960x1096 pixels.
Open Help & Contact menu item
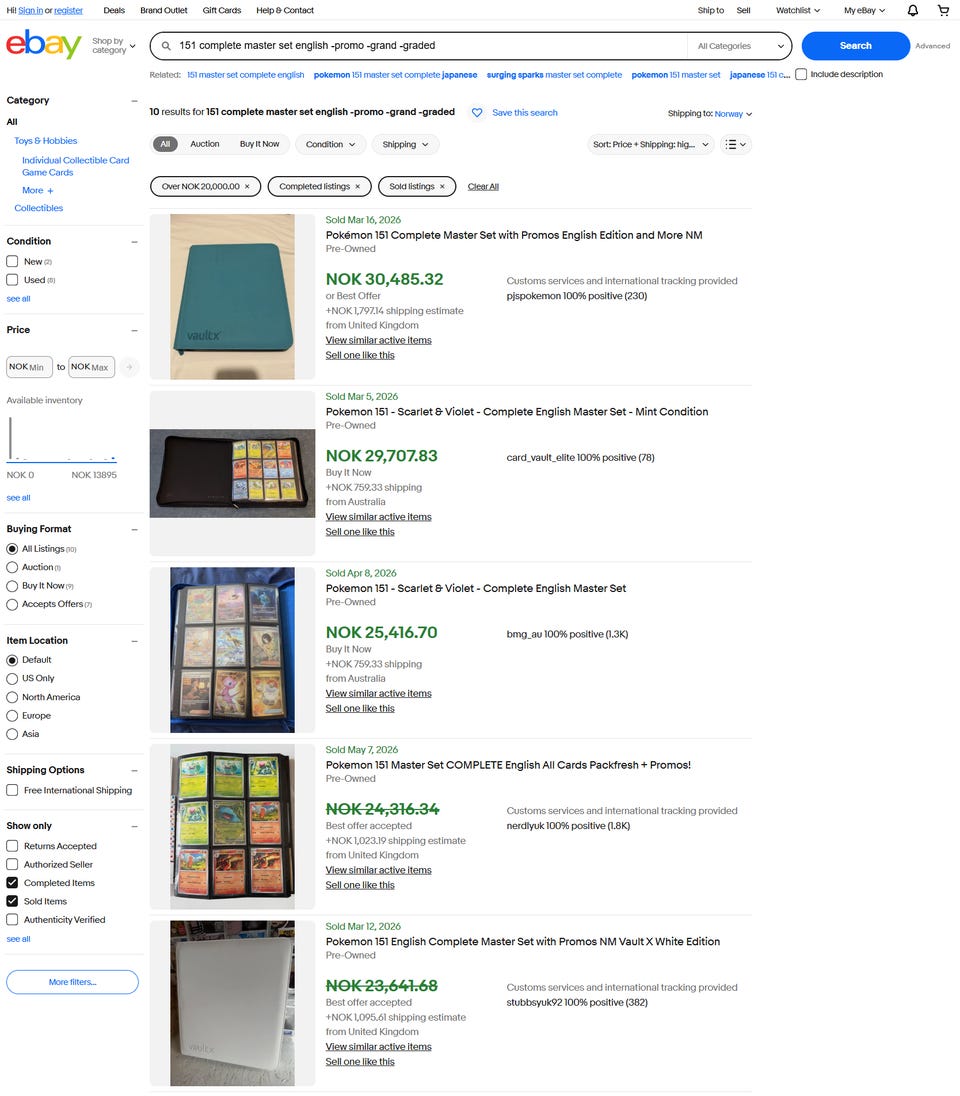pyautogui.click(x=285, y=10)
